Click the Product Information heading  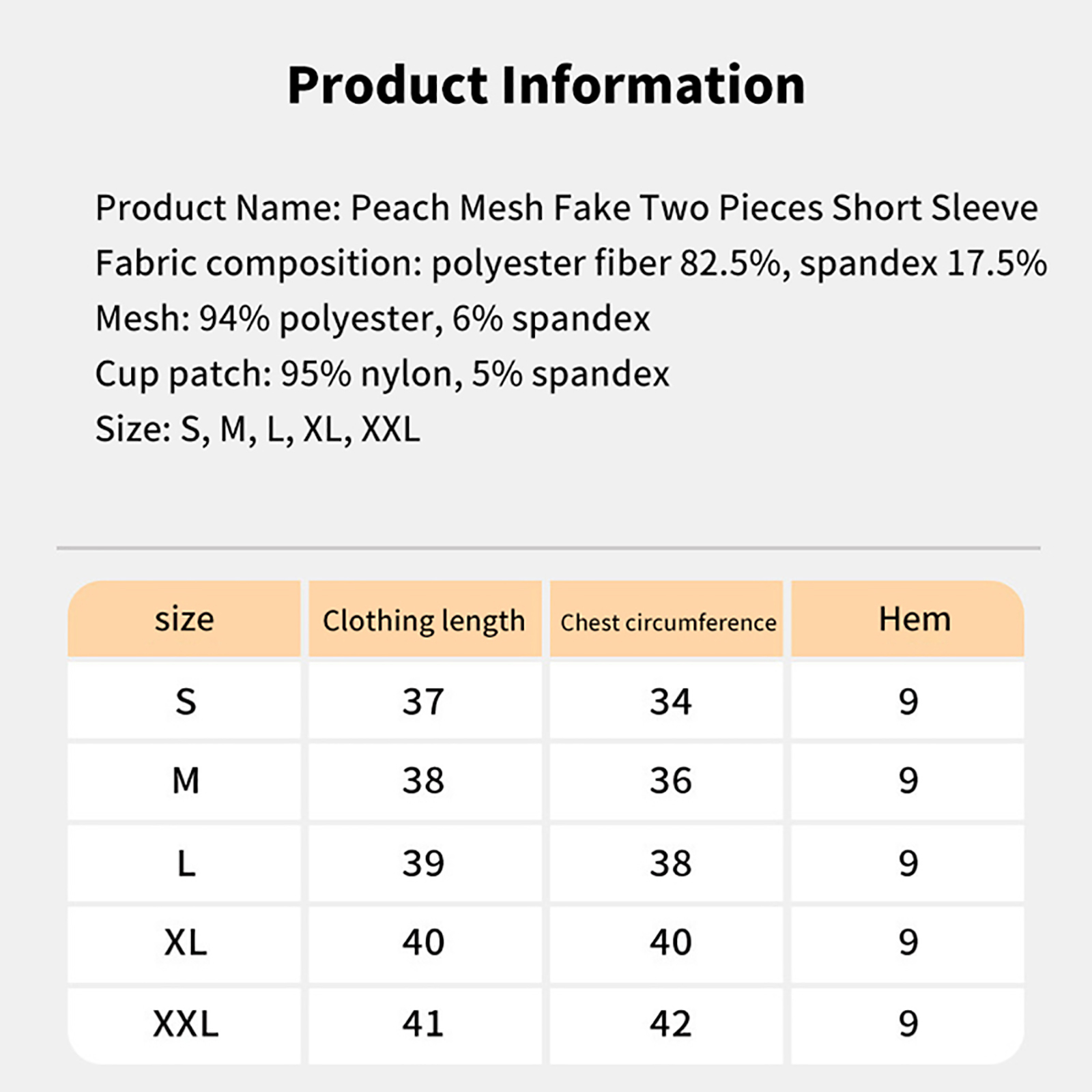click(546, 85)
